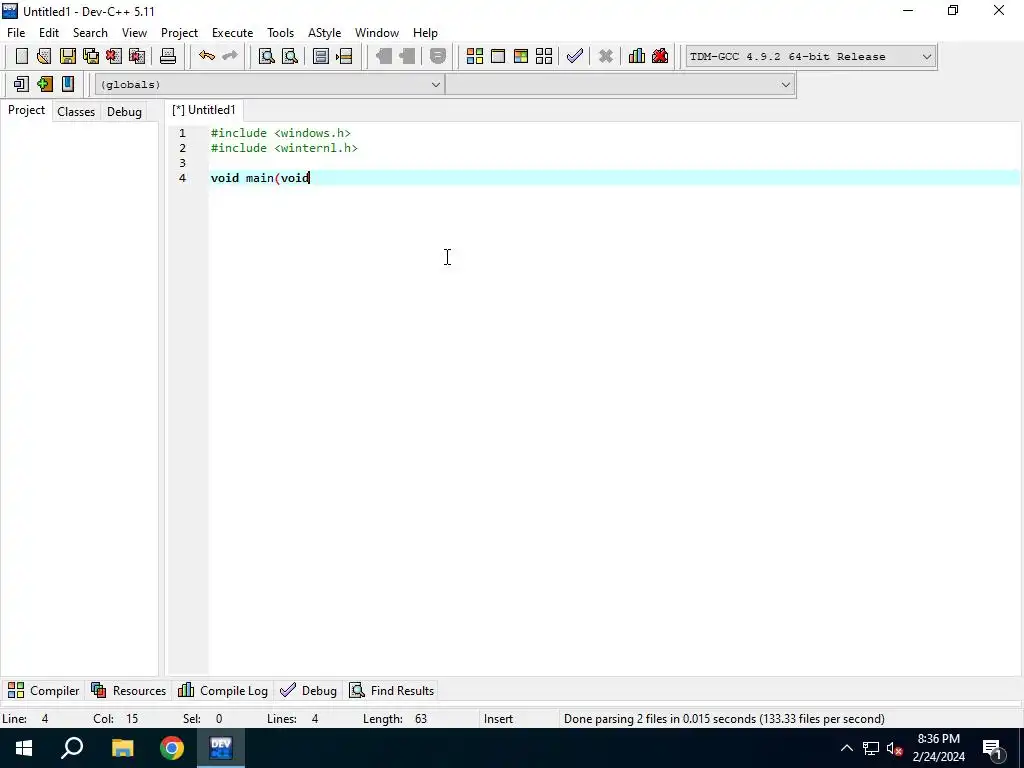Open the File menu
The width and height of the screenshot is (1024, 768).
pos(16,33)
